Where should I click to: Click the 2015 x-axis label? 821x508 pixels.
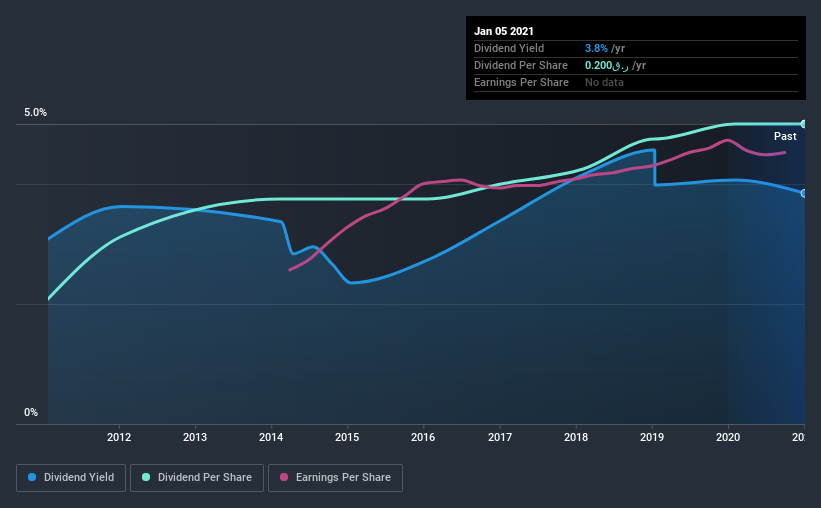tap(347, 437)
